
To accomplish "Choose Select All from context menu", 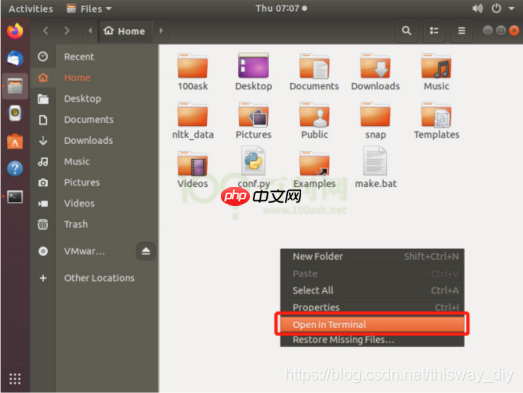I will point(372,291).
